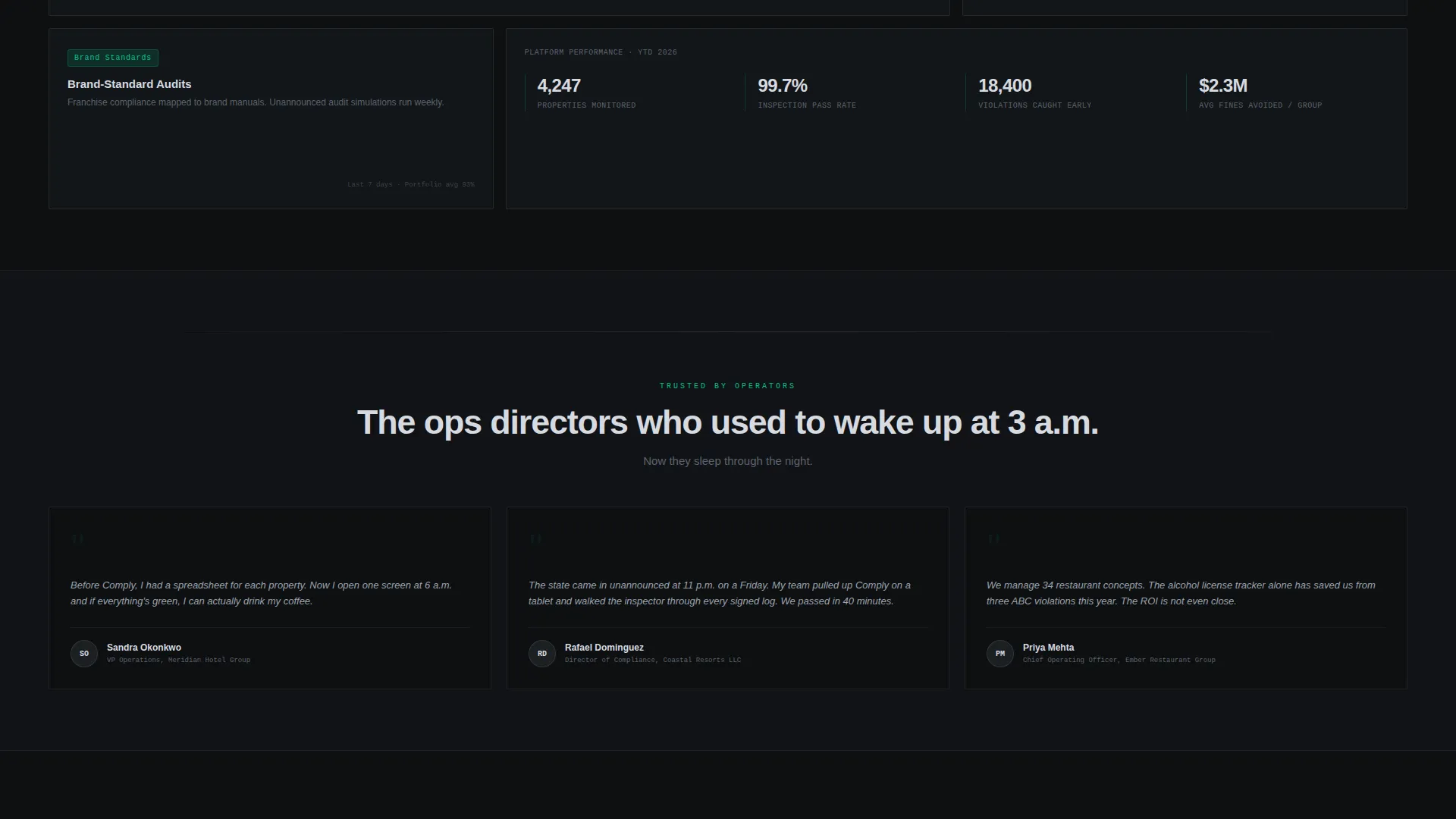Select the 'state came in unannounced' quote
Screen dimensions: 1456x819
[x=720, y=593]
